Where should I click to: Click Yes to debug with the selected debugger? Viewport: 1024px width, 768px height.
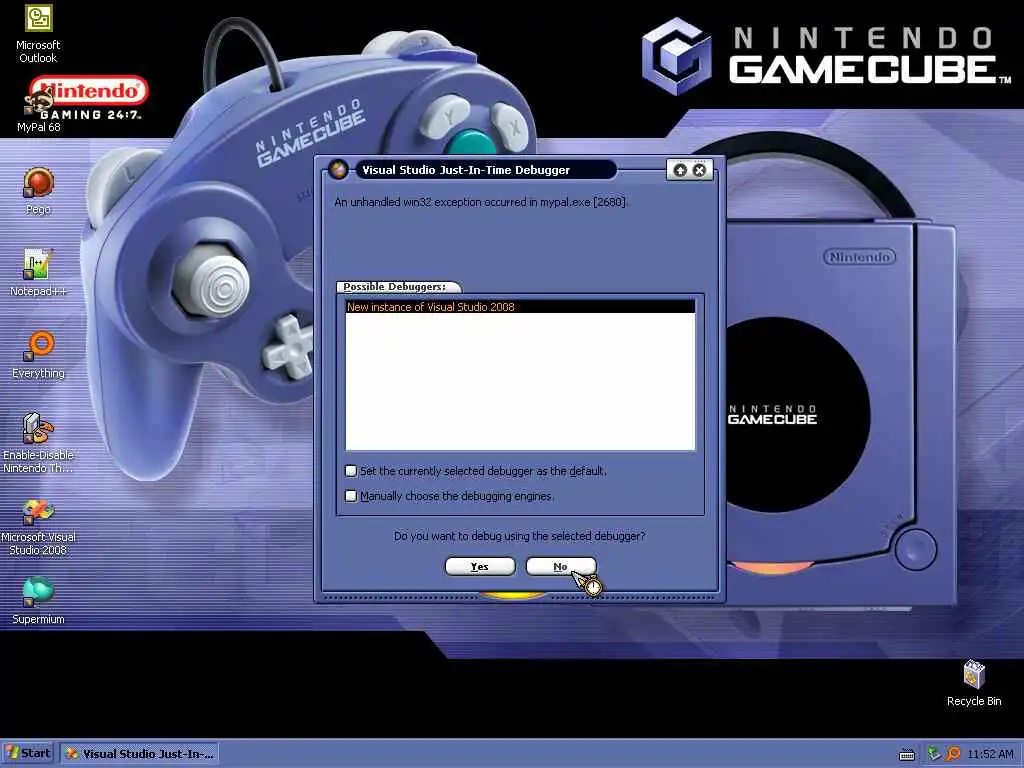(480, 566)
